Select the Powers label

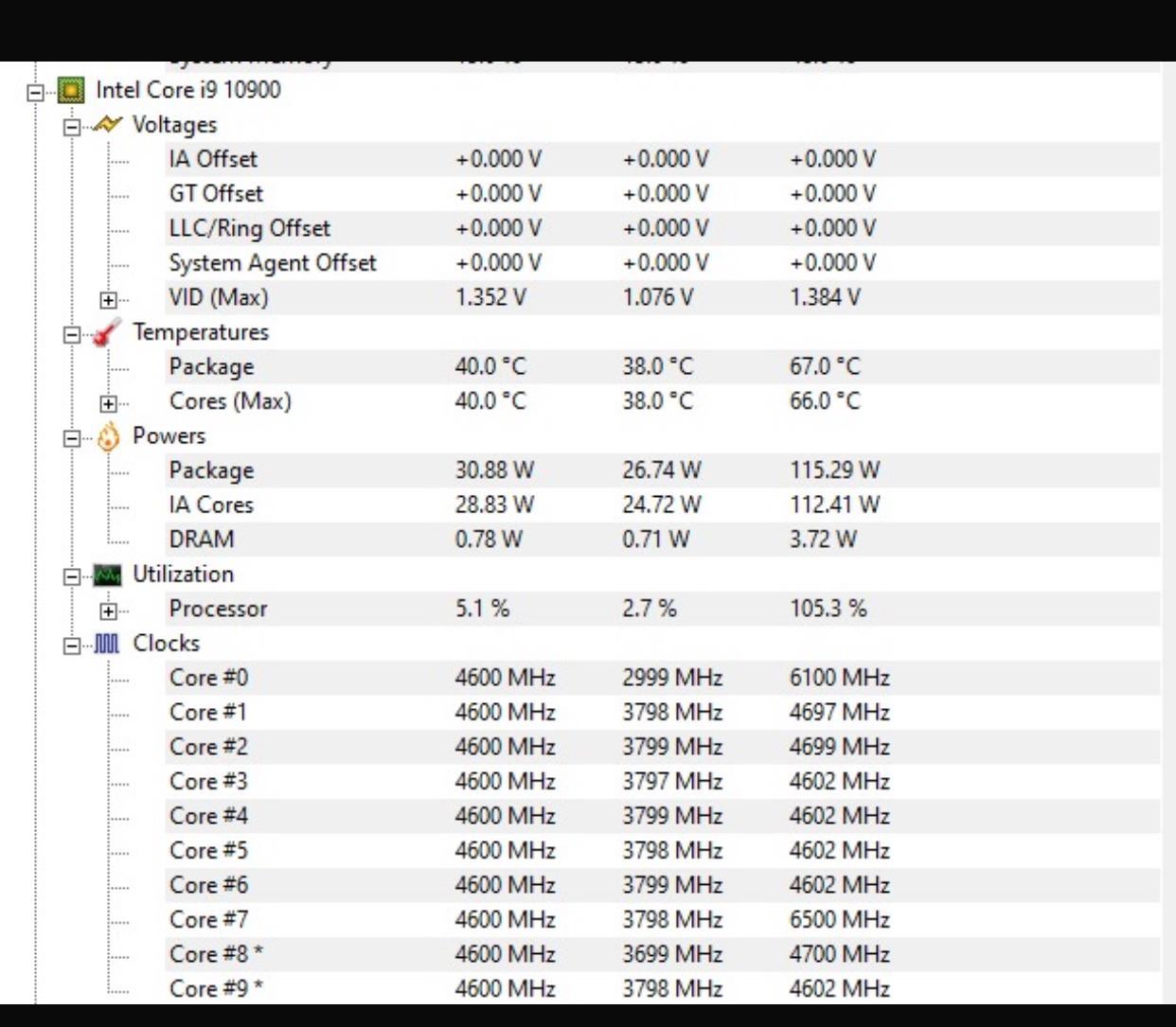(169, 435)
